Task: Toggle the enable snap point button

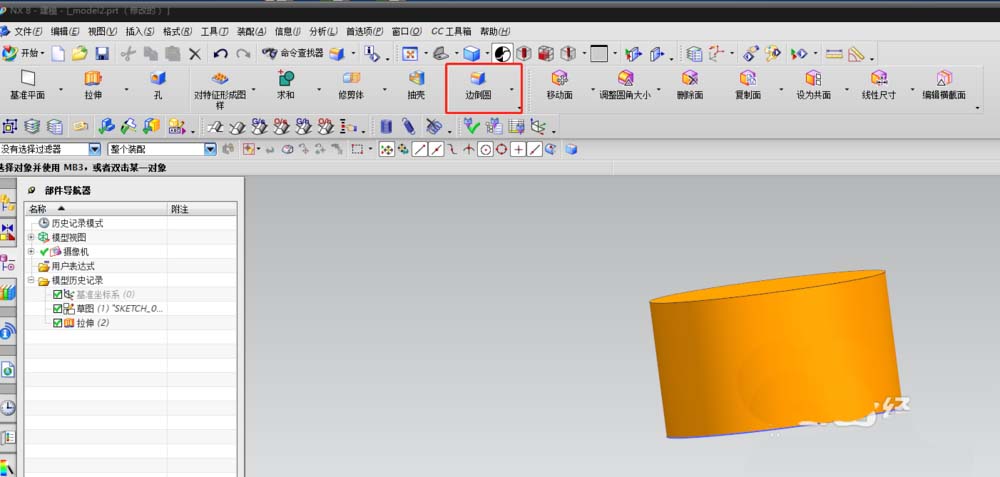Action: point(386,149)
